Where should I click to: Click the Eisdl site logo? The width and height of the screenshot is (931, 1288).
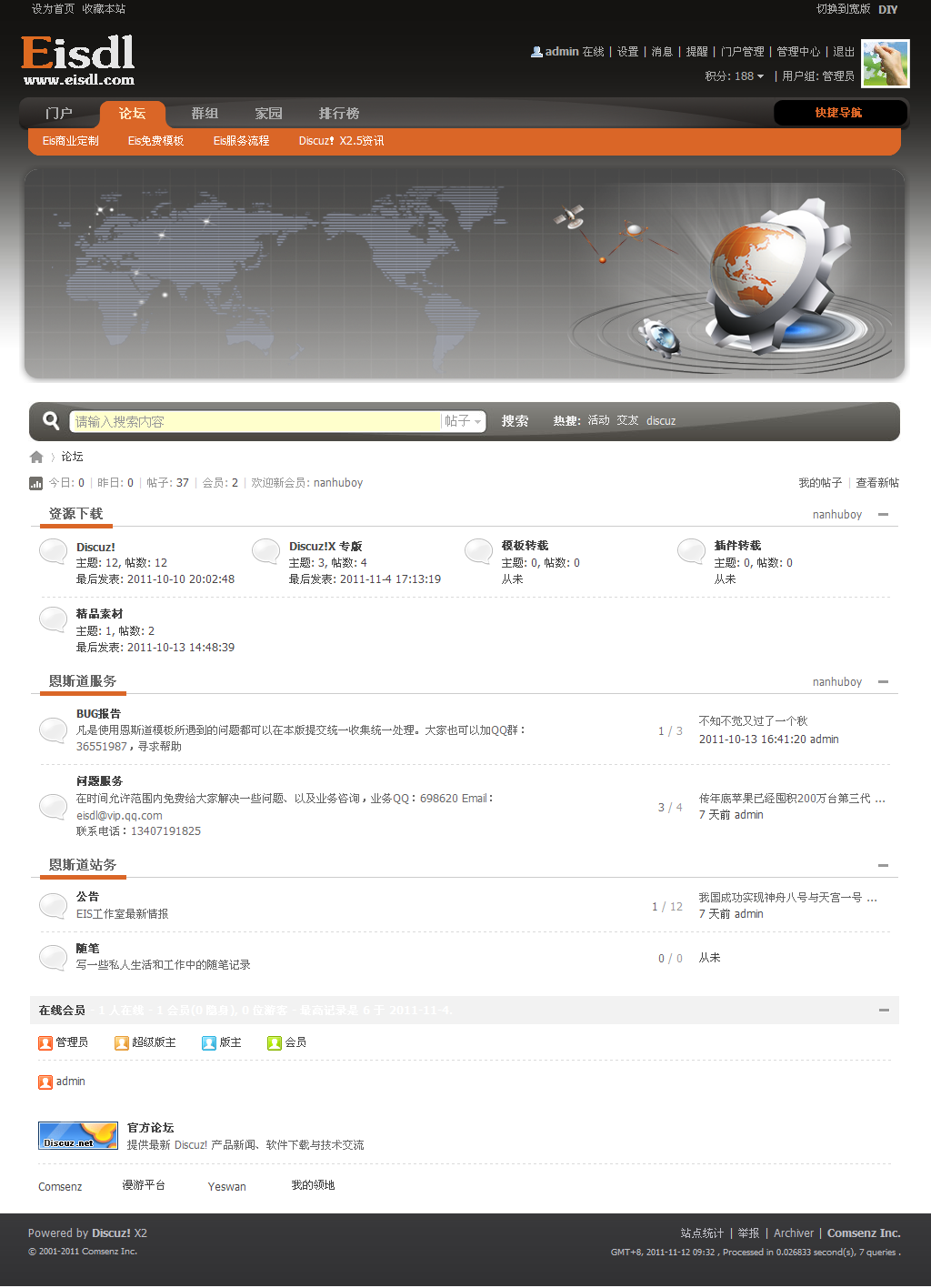click(78, 60)
